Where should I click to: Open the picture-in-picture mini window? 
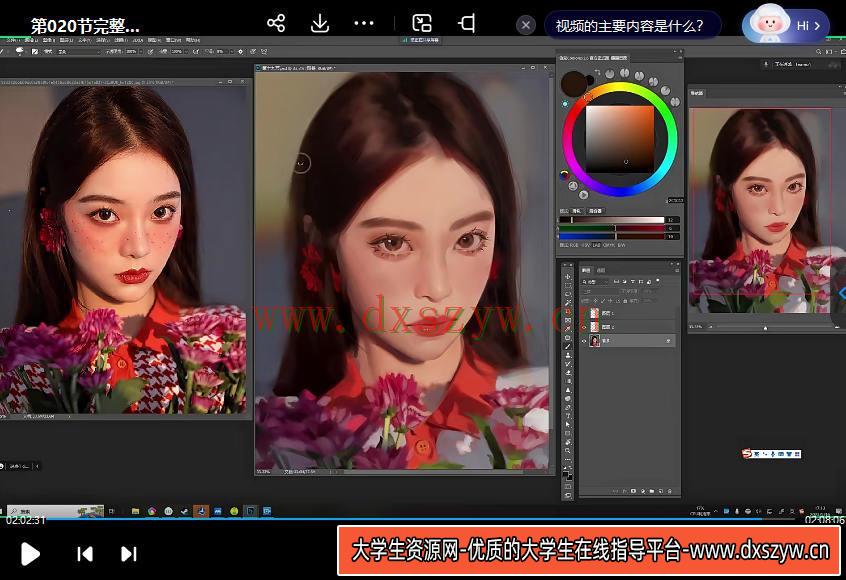point(421,23)
